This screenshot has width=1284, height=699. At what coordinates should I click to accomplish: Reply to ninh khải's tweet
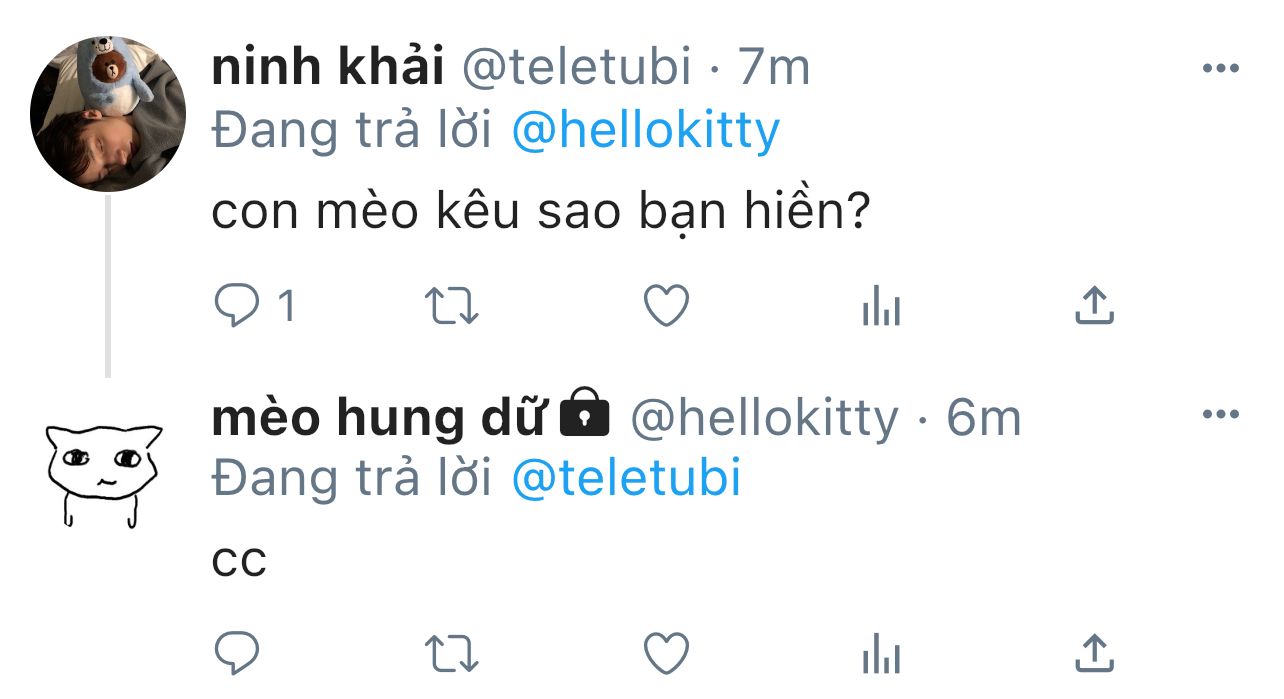238,306
